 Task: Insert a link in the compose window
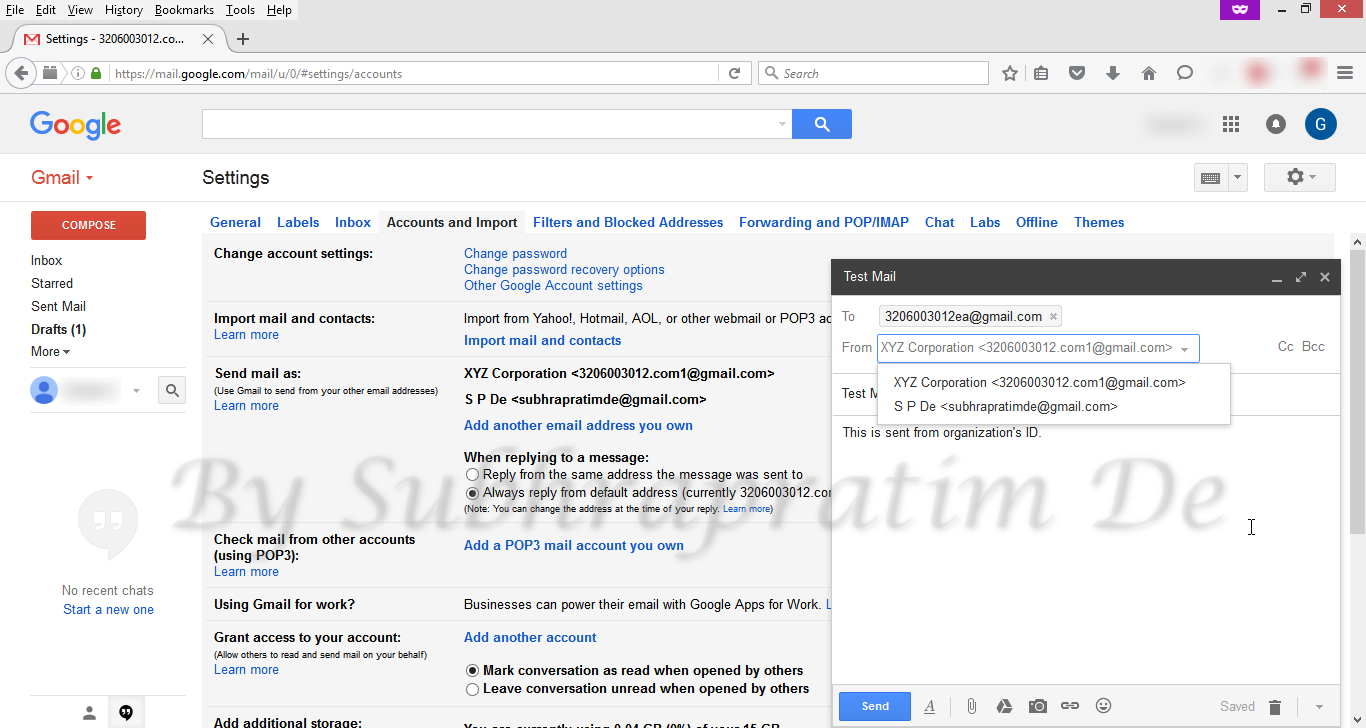pyautogui.click(x=1070, y=706)
